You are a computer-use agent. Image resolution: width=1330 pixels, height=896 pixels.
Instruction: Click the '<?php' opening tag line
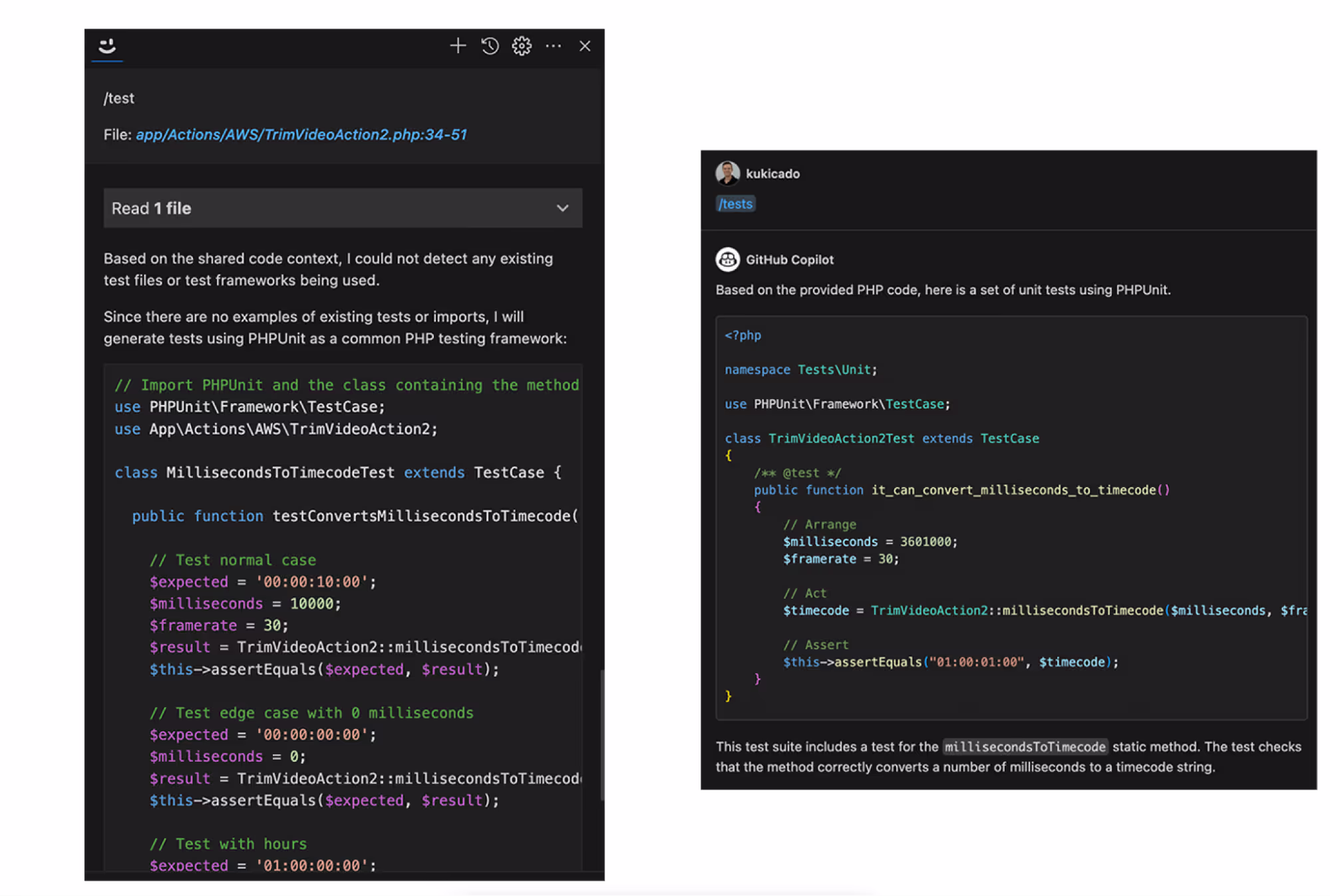click(x=743, y=335)
